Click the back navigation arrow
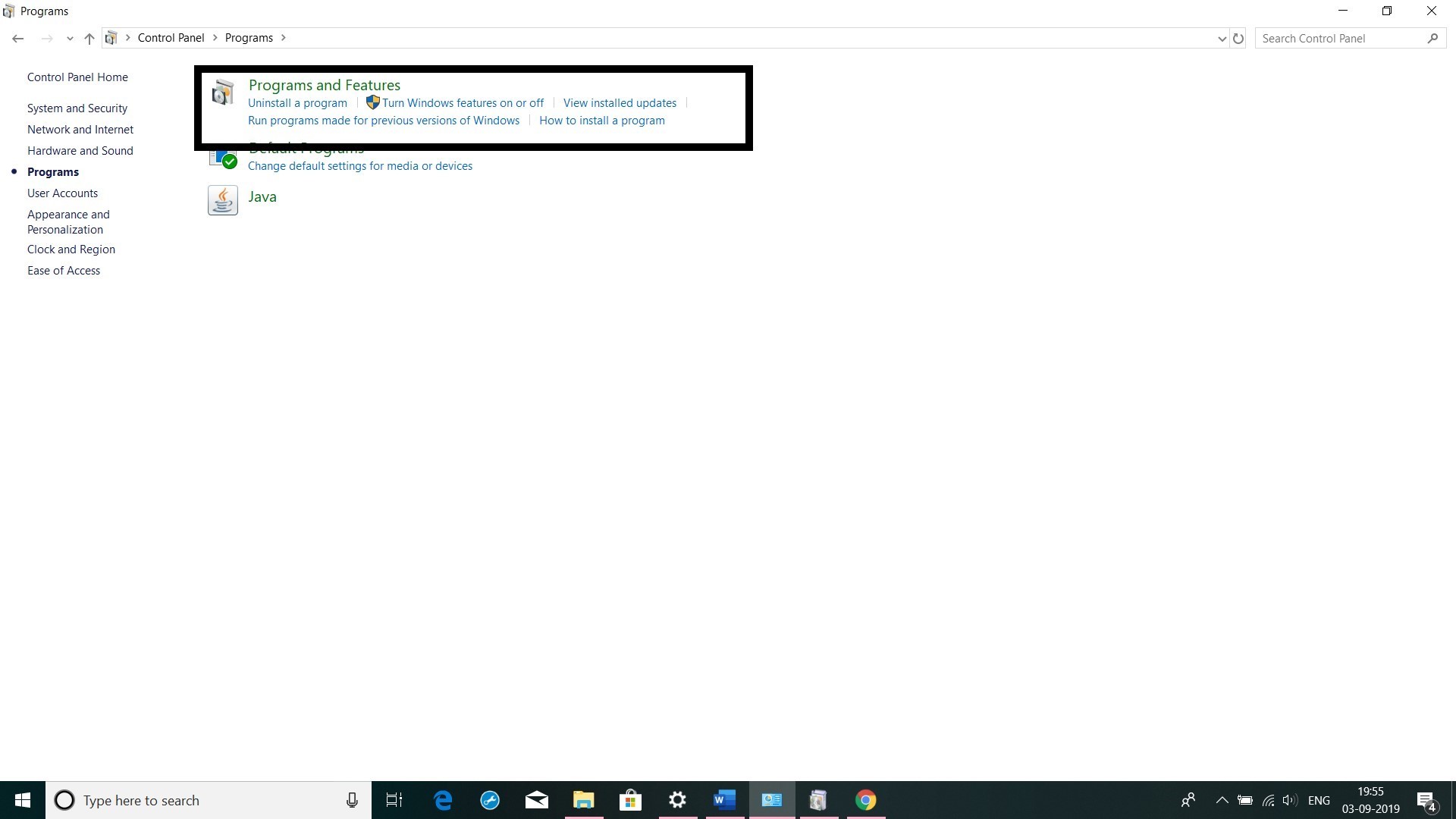The image size is (1456, 819). (x=18, y=38)
